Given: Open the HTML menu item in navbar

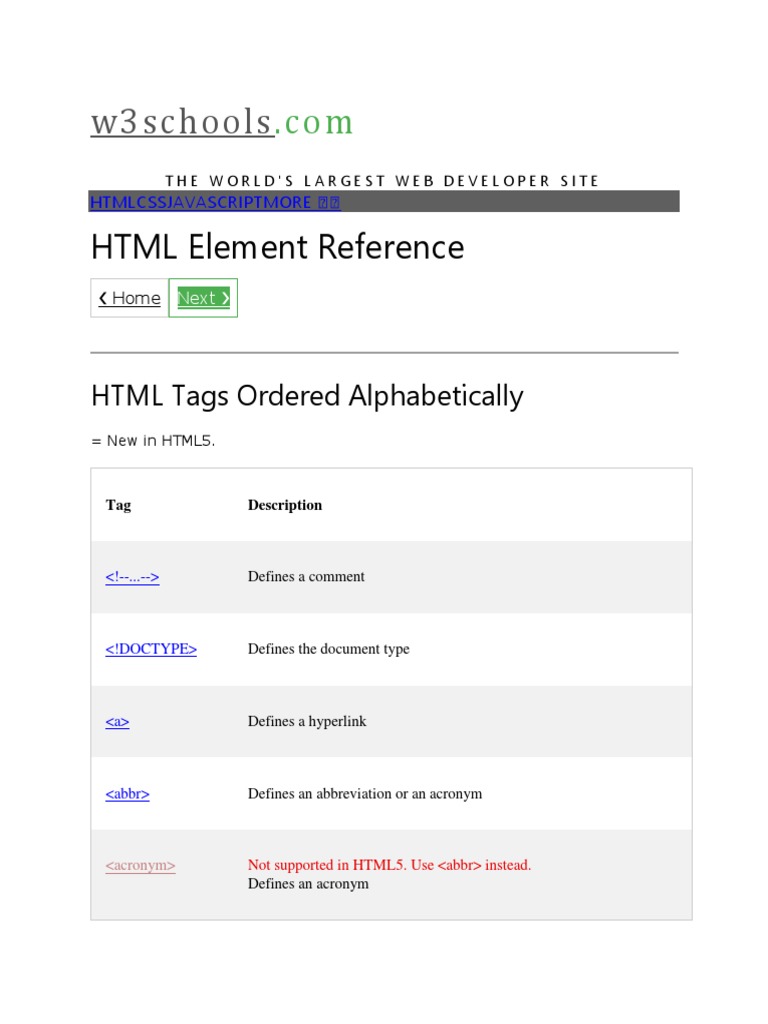Looking at the screenshot, I should (x=111, y=203).
